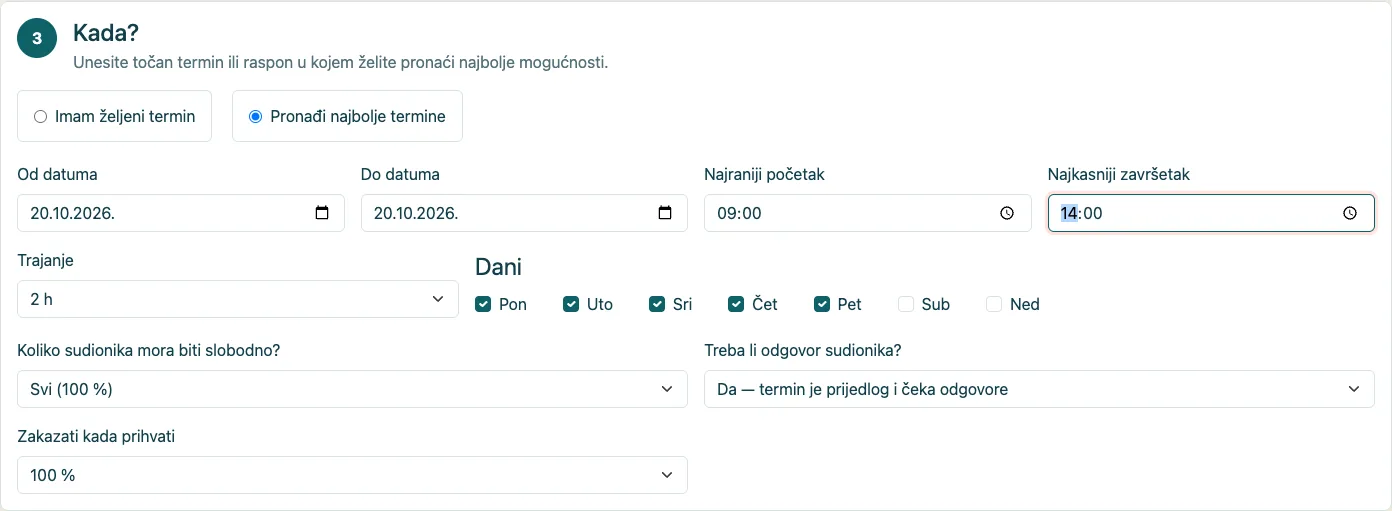Open calendar picker in Do datuma field
Screen dimensions: 1392x511
(665, 213)
